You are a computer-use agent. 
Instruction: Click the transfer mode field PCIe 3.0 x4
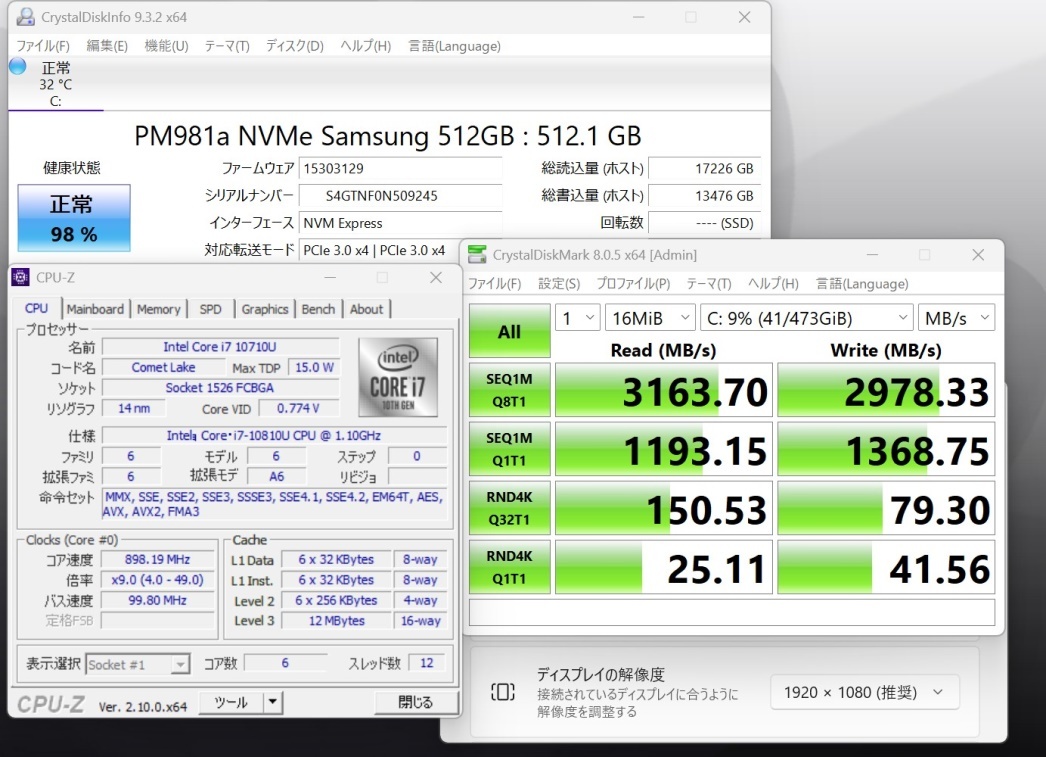(x=381, y=250)
